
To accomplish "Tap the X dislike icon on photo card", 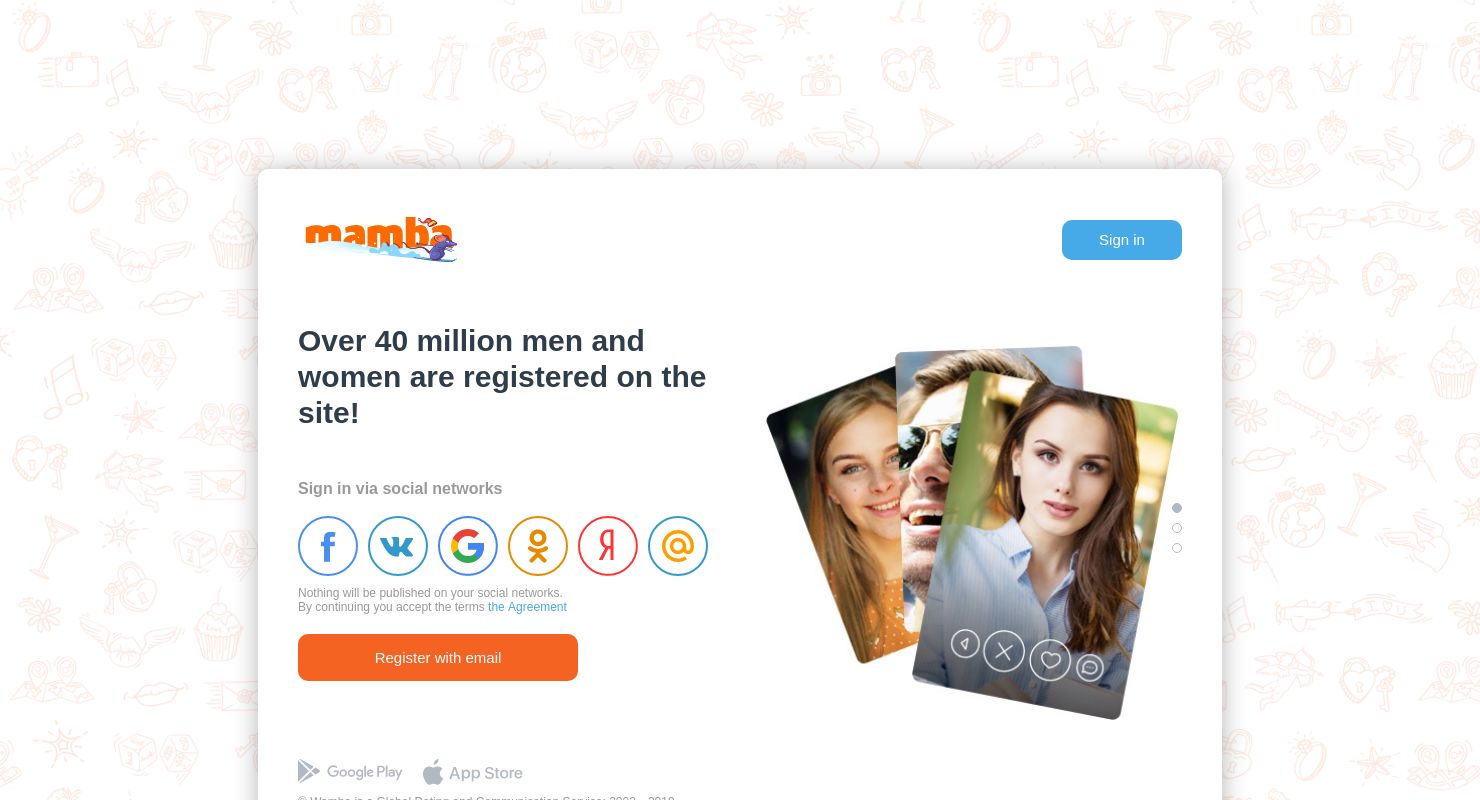I will pos(1004,652).
